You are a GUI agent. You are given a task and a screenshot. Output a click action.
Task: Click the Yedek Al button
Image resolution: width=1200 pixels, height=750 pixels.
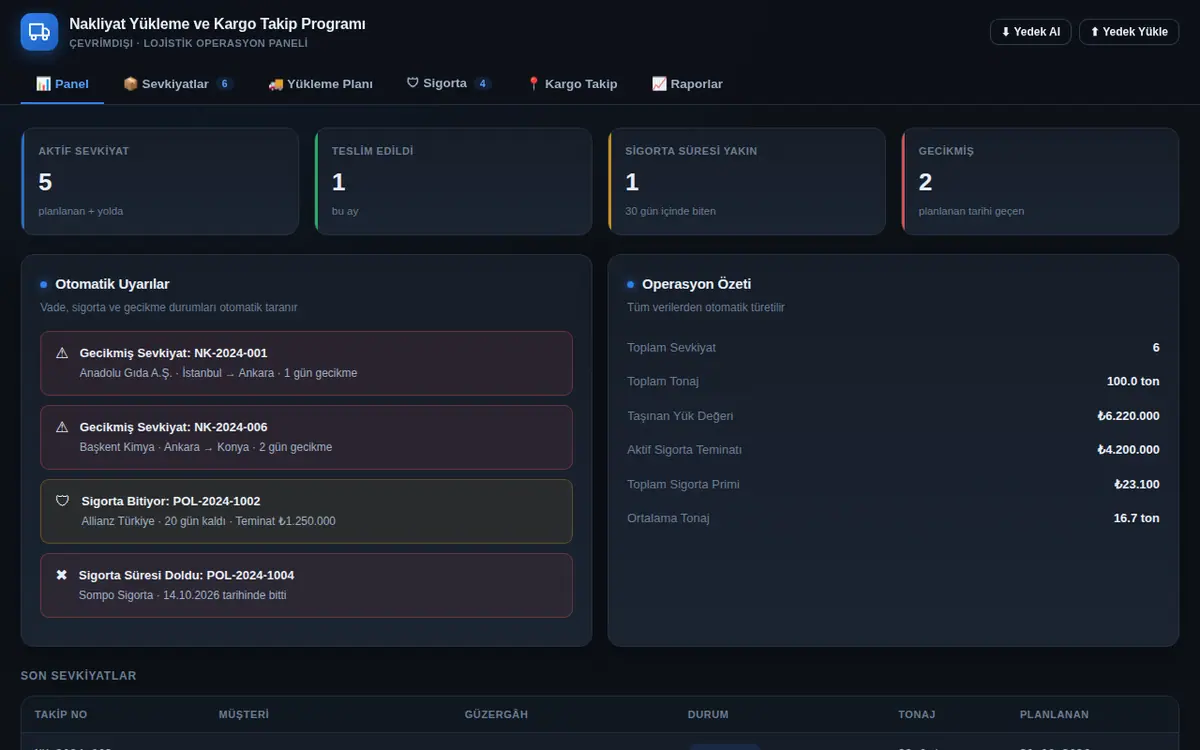pos(1030,32)
